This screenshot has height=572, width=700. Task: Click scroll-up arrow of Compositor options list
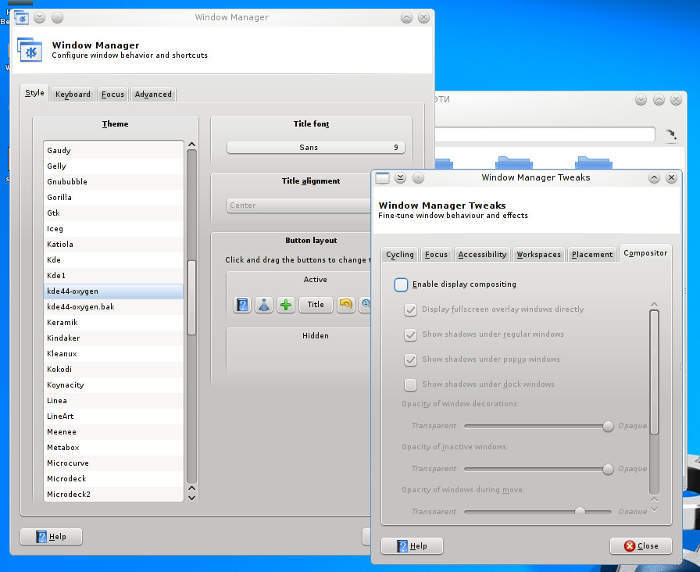pos(654,305)
